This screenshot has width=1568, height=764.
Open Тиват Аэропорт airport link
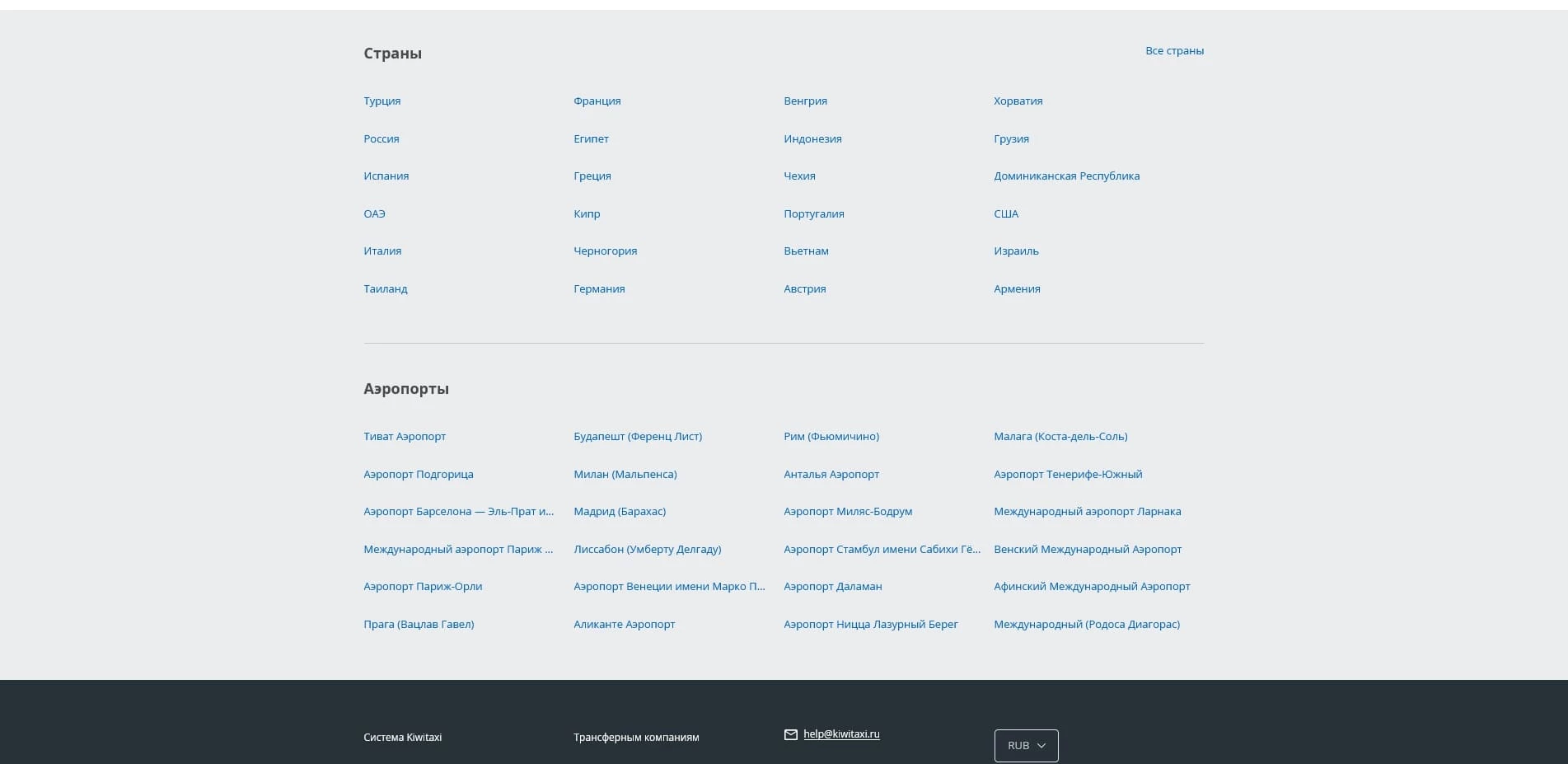[405, 437]
